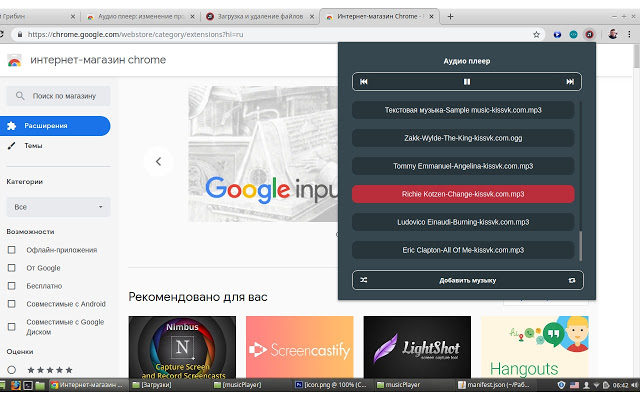Viewport: 640px width, 400px height.
Task: Open a new tab
Action: point(450,16)
